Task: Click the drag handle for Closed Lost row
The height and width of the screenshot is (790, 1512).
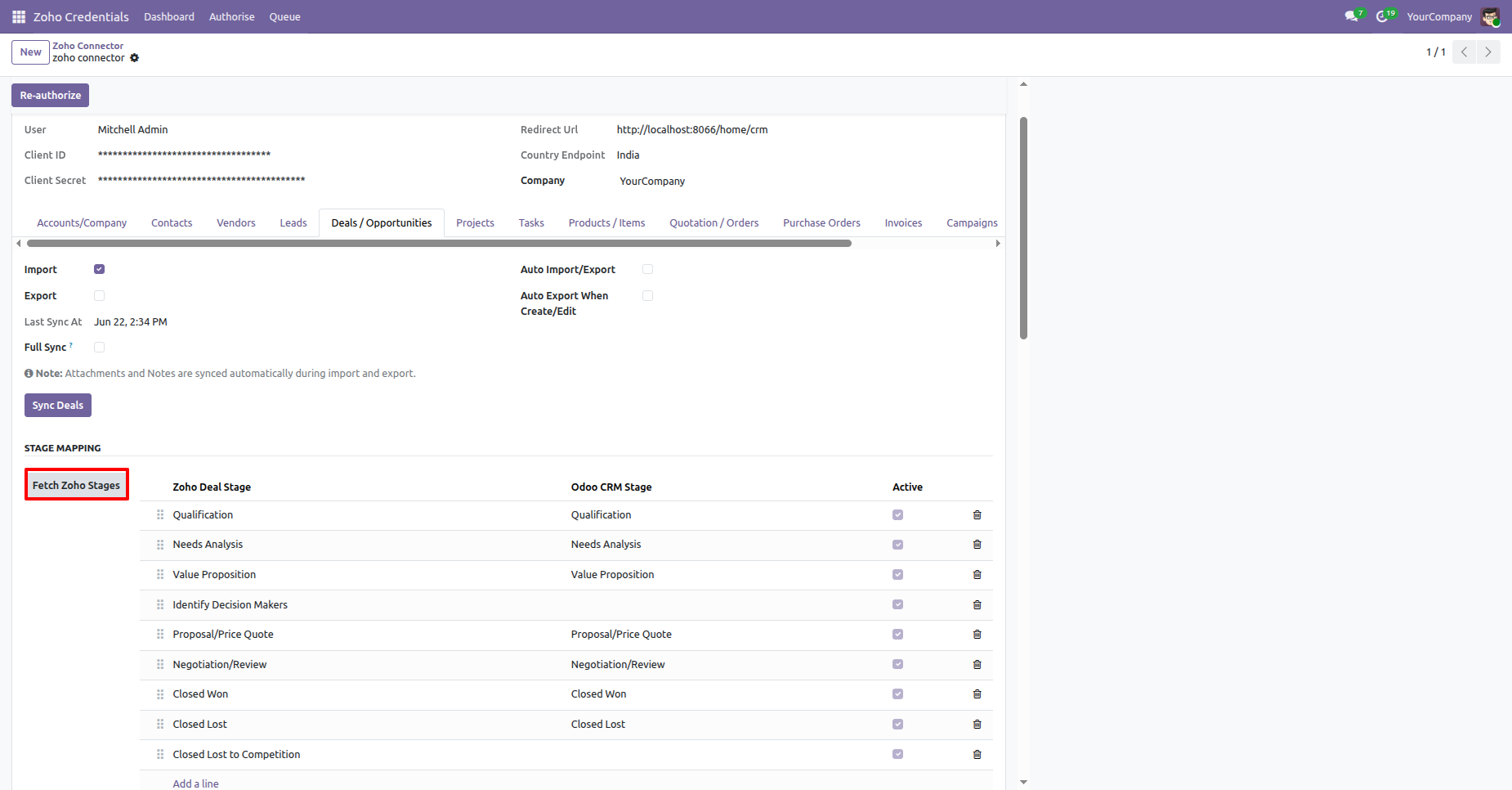Action: pyautogui.click(x=160, y=725)
